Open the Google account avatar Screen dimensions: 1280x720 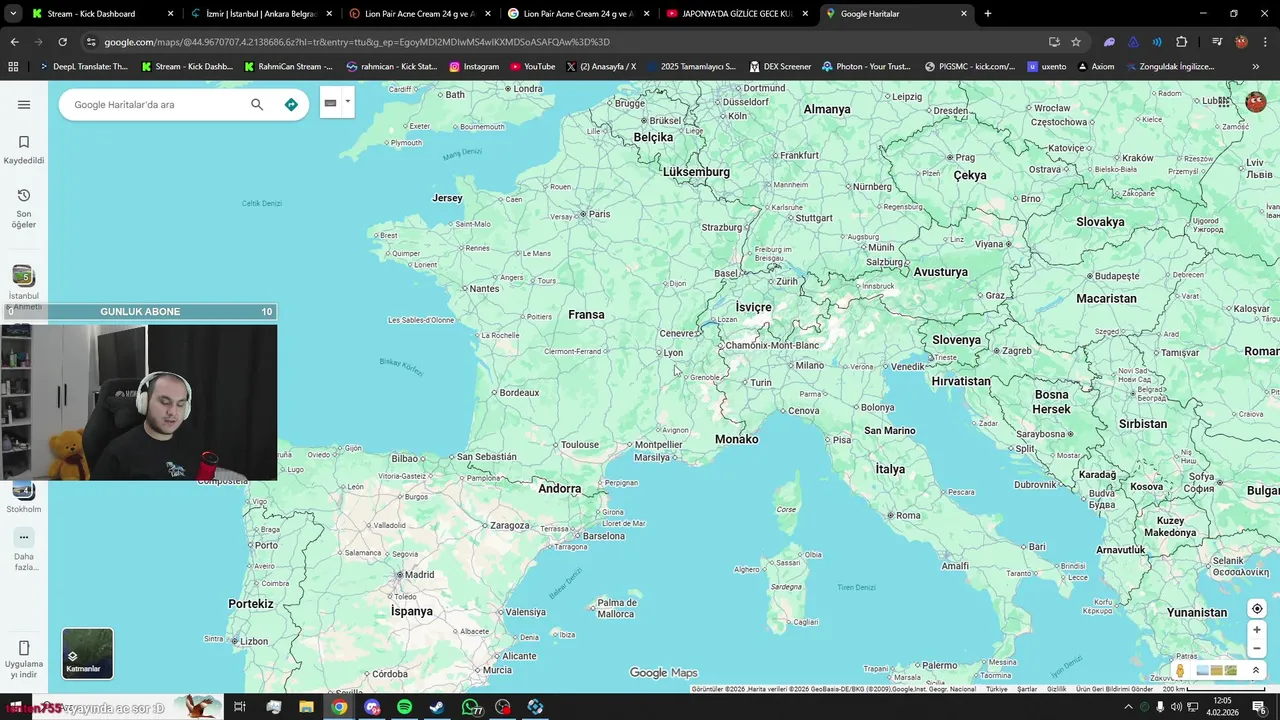[x=1255, y=102]
